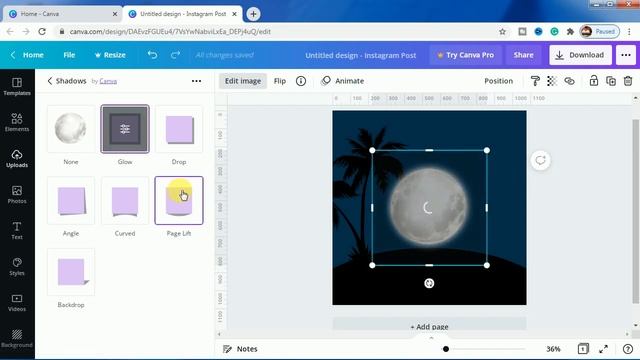Click the Home button in header

pos(28,55)
